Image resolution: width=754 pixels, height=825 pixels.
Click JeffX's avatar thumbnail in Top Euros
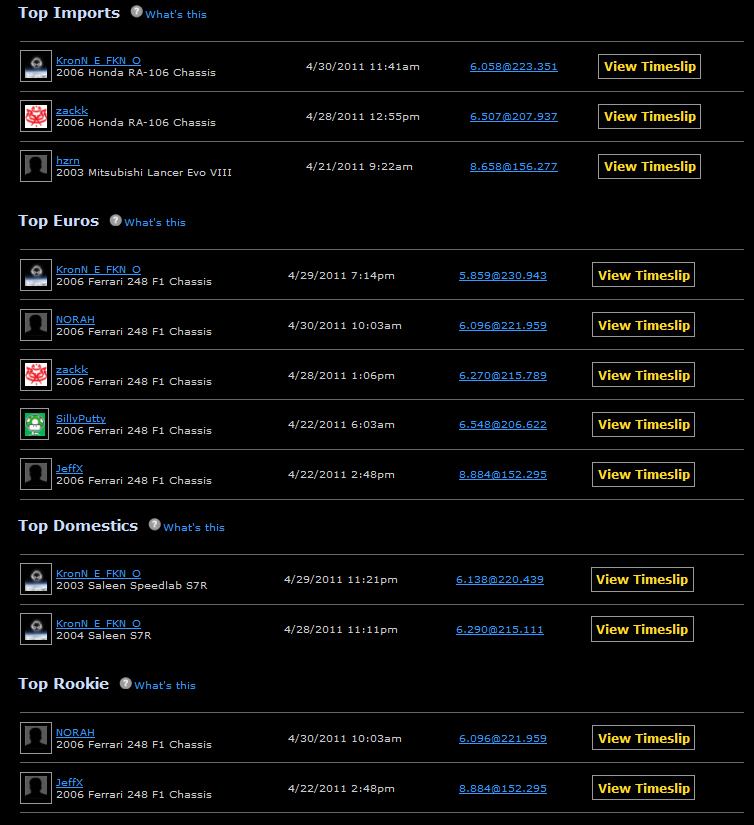pos(36,474)
